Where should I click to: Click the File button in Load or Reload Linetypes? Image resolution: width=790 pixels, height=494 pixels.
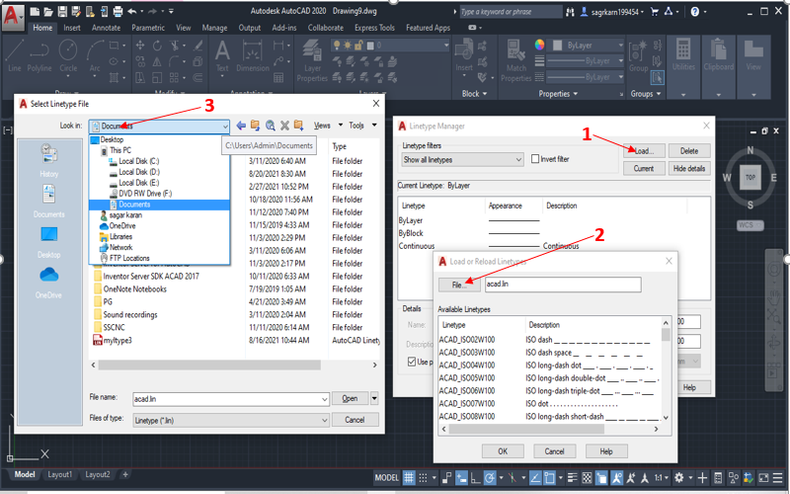[x=459, y=285]
